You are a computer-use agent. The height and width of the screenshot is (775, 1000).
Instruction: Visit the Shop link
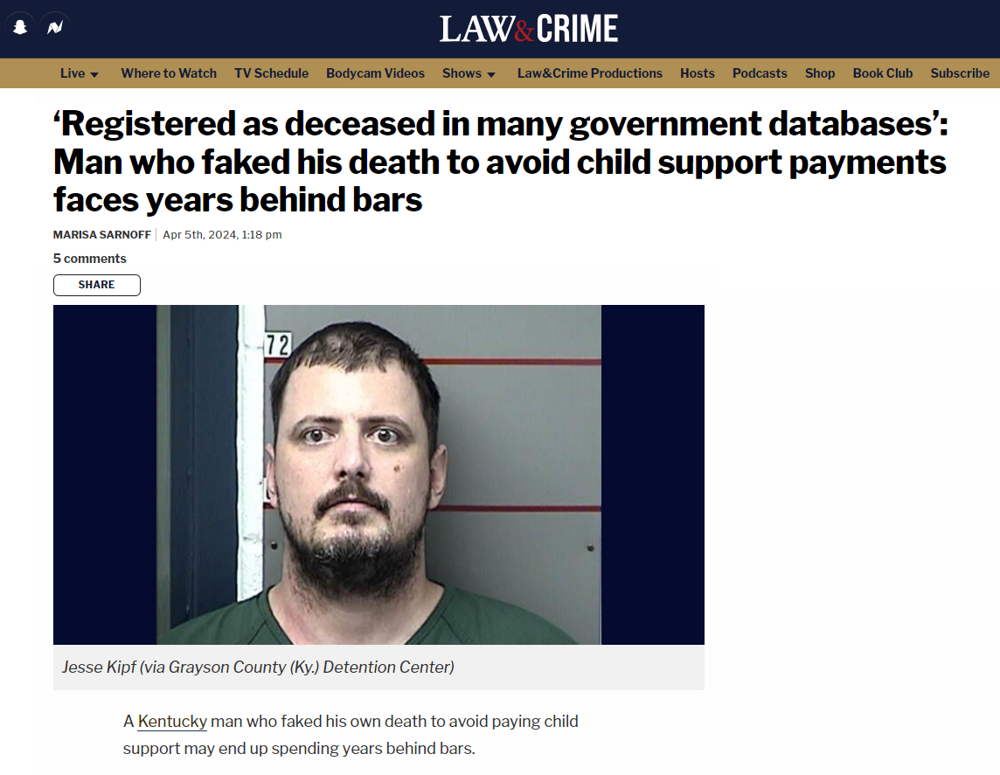(820, 73)
